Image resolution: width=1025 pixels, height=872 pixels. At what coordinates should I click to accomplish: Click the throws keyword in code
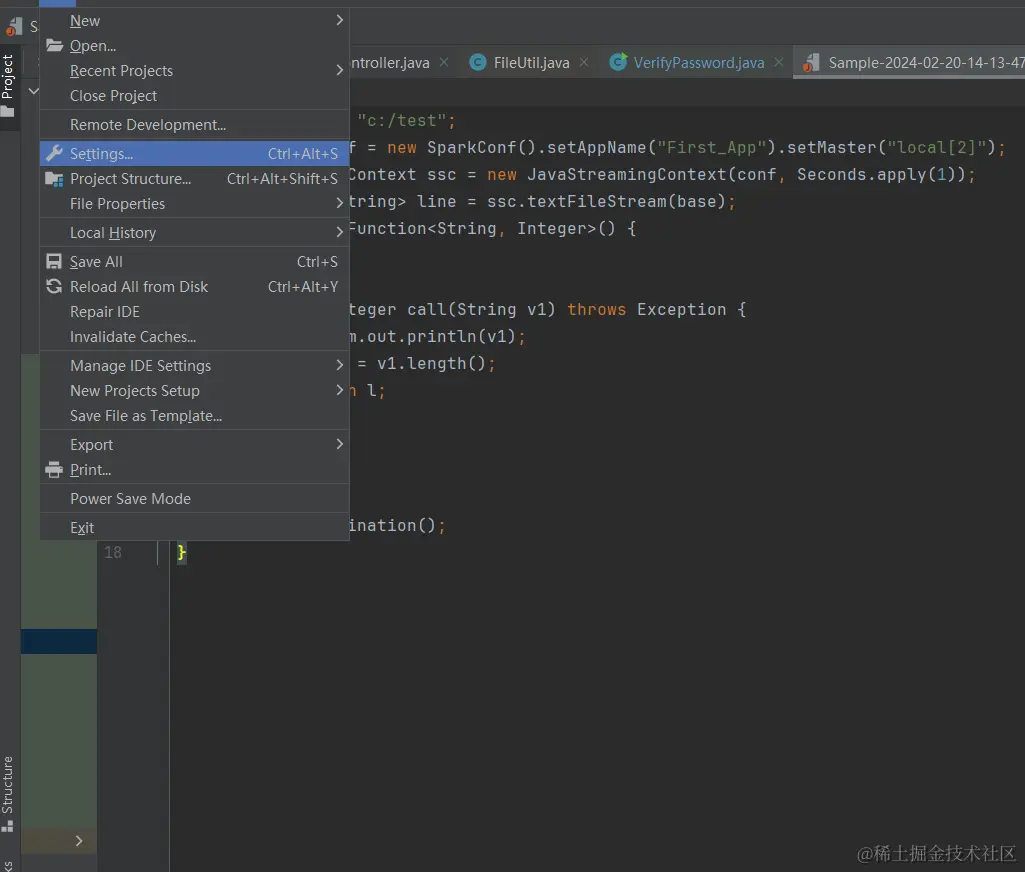click(x=596, y=309)
